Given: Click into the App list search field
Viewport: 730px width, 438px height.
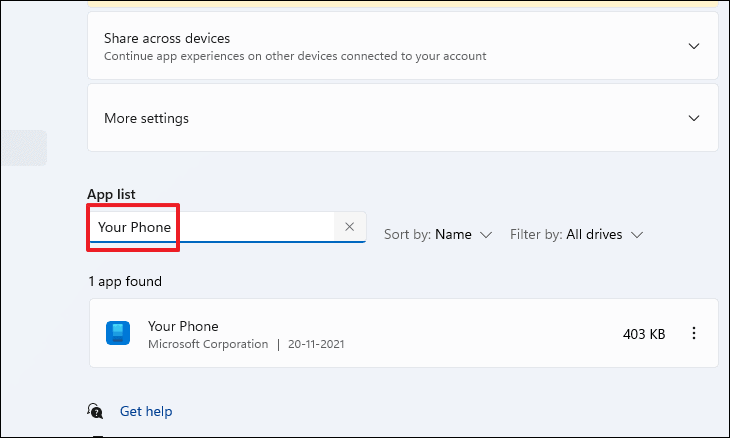Looking at the screenshot, I should (x=226, y=227).
